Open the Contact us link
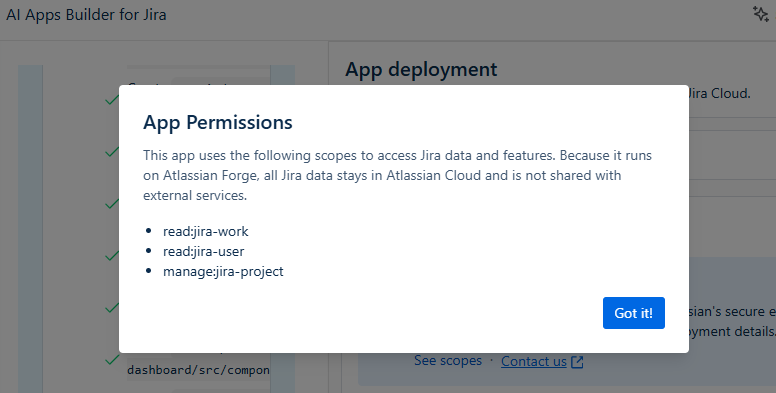776x393 pixels. click(534, 361)
